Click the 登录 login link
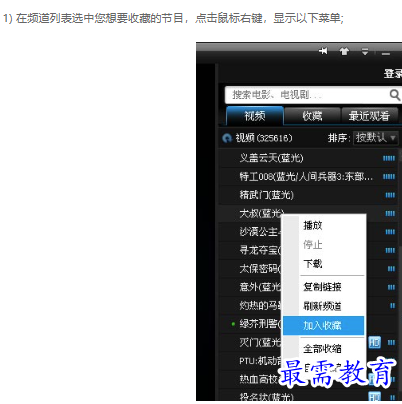 [x=393, y=73]
